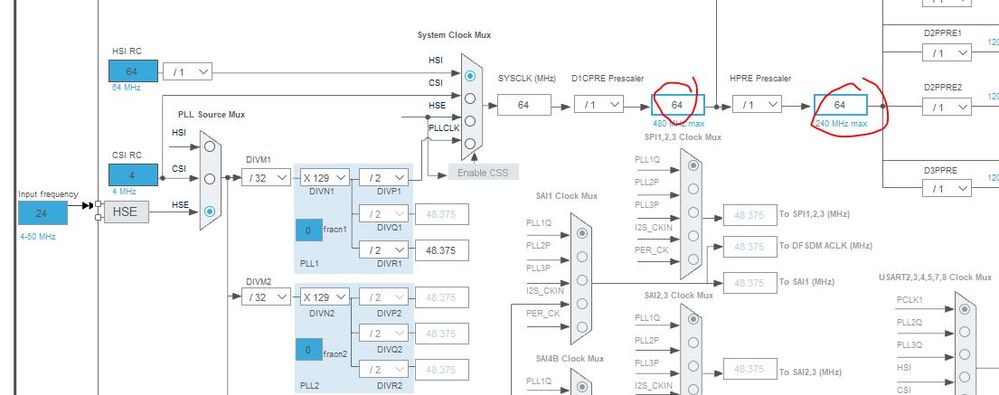Image resolution: width=999 pixels, height=395 pixels.
Task: Select PLL3Q in USART2,3,4,5,7,8 Clock Mux
Action: (965, 355)
